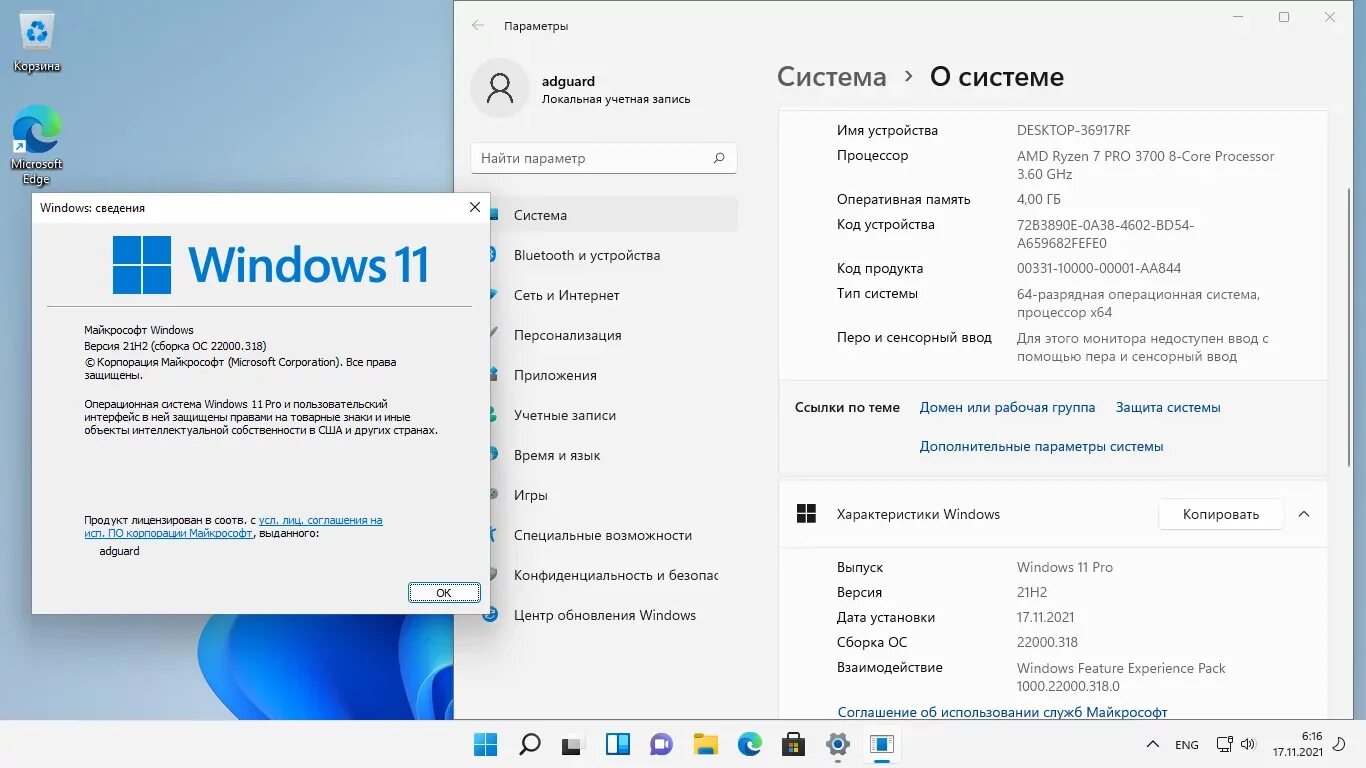1366x768 pixels.
Task: Open Widgets from the taskbar
Action: 618,744
